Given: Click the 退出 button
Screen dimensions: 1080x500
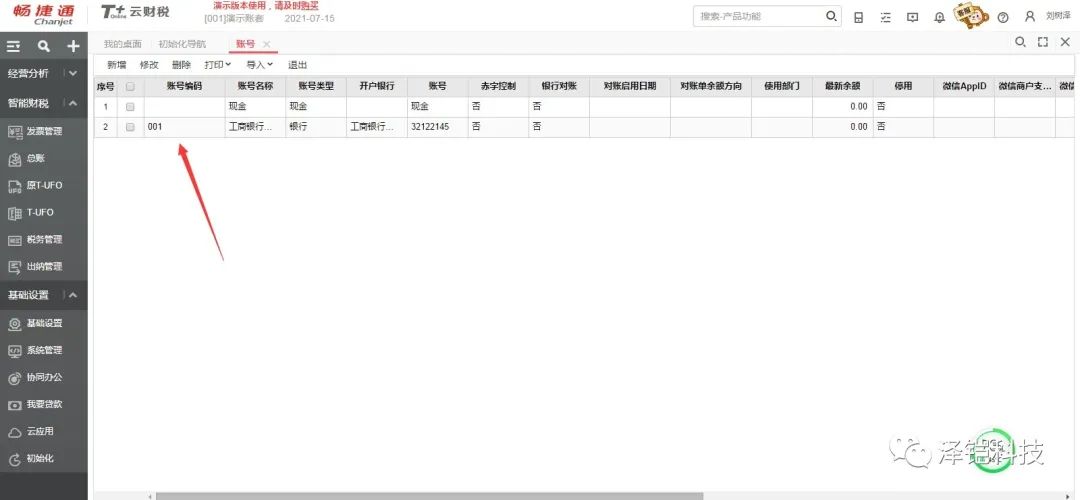Looking at the screenshot, I should pos(298,65).
